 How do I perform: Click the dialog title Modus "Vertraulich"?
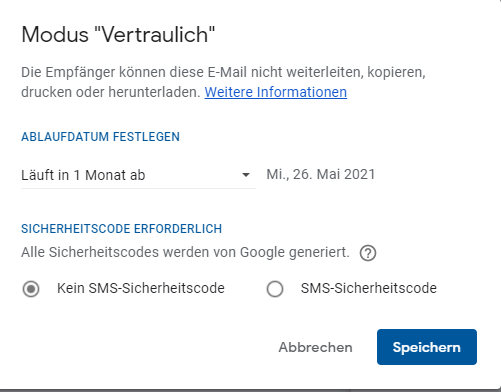(x=118, y=35)
